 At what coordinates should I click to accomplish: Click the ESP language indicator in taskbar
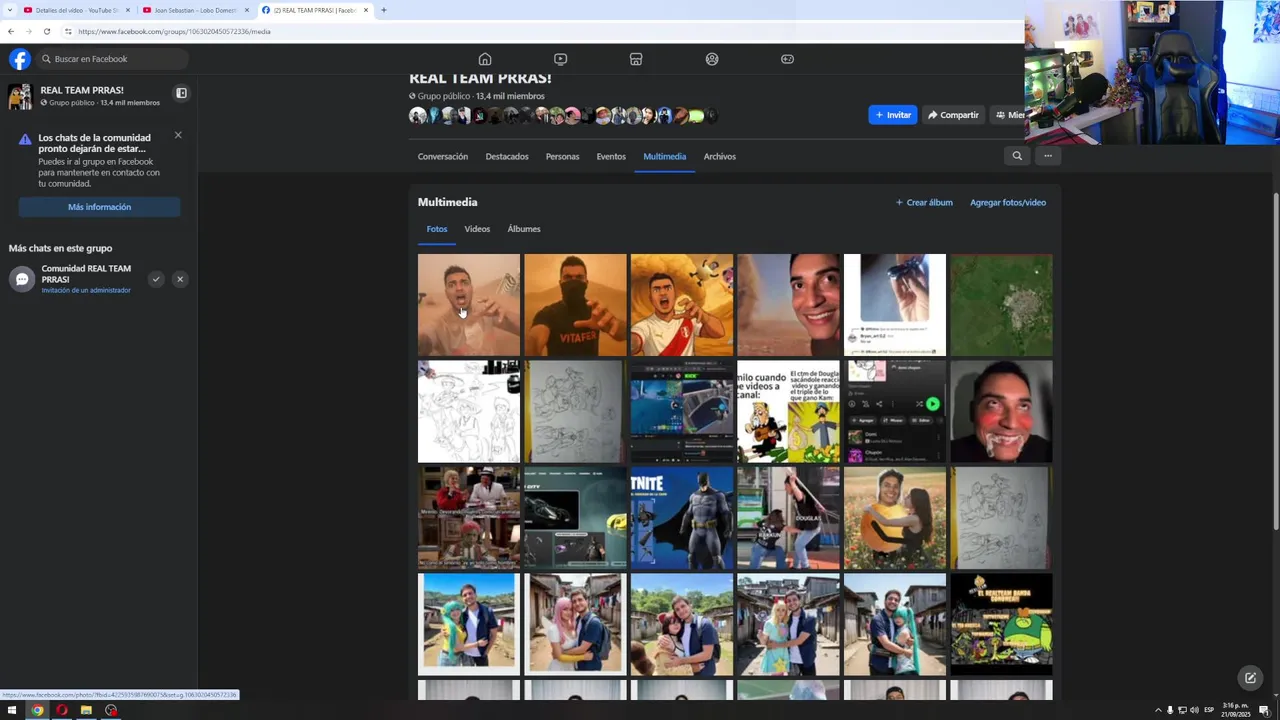(1209, 710)
